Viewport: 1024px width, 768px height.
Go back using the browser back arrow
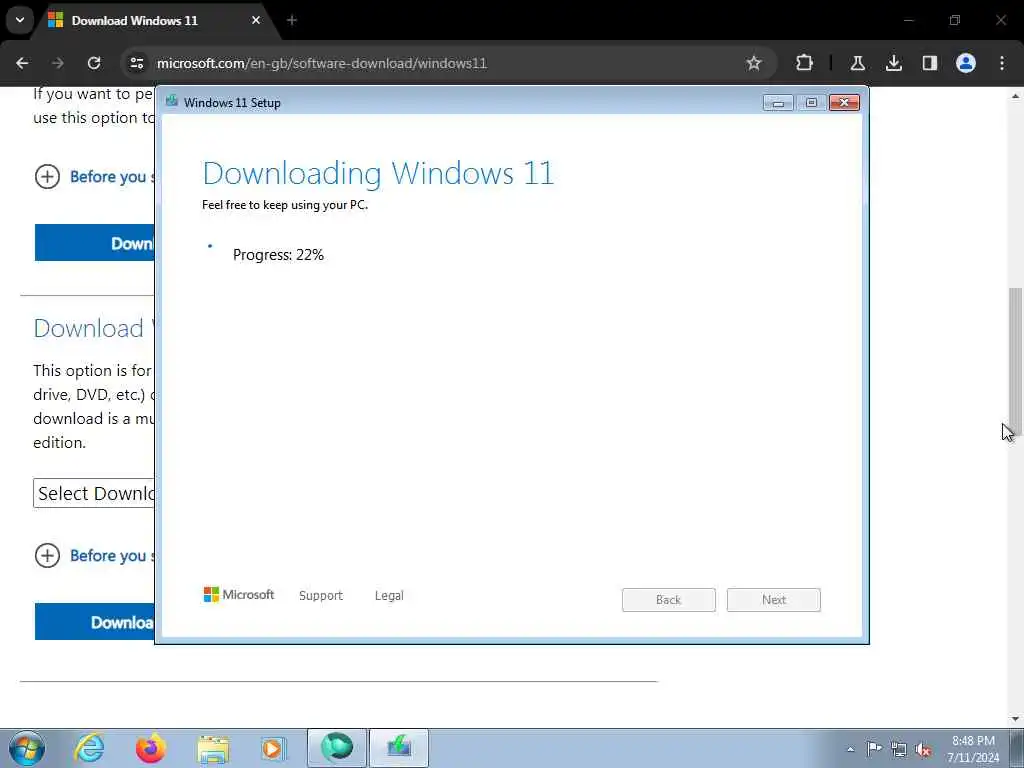pyautogui.click(x=22, y=63)
